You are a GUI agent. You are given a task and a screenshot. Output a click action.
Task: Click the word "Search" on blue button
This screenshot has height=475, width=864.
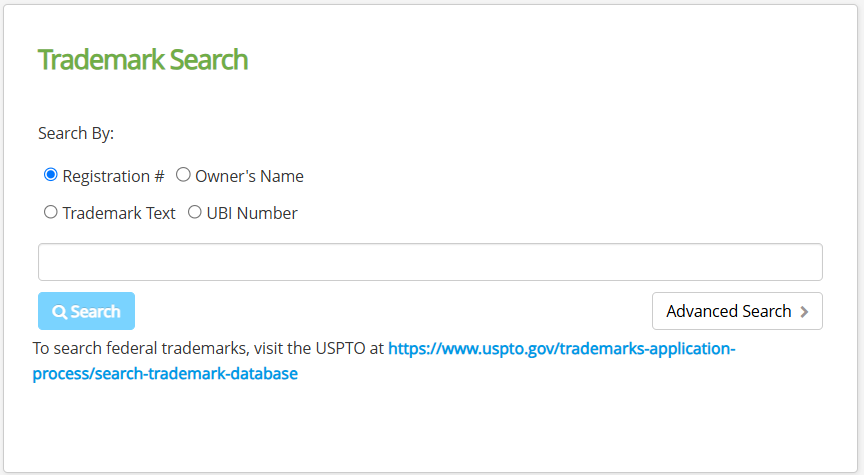(x=95, y=312)
